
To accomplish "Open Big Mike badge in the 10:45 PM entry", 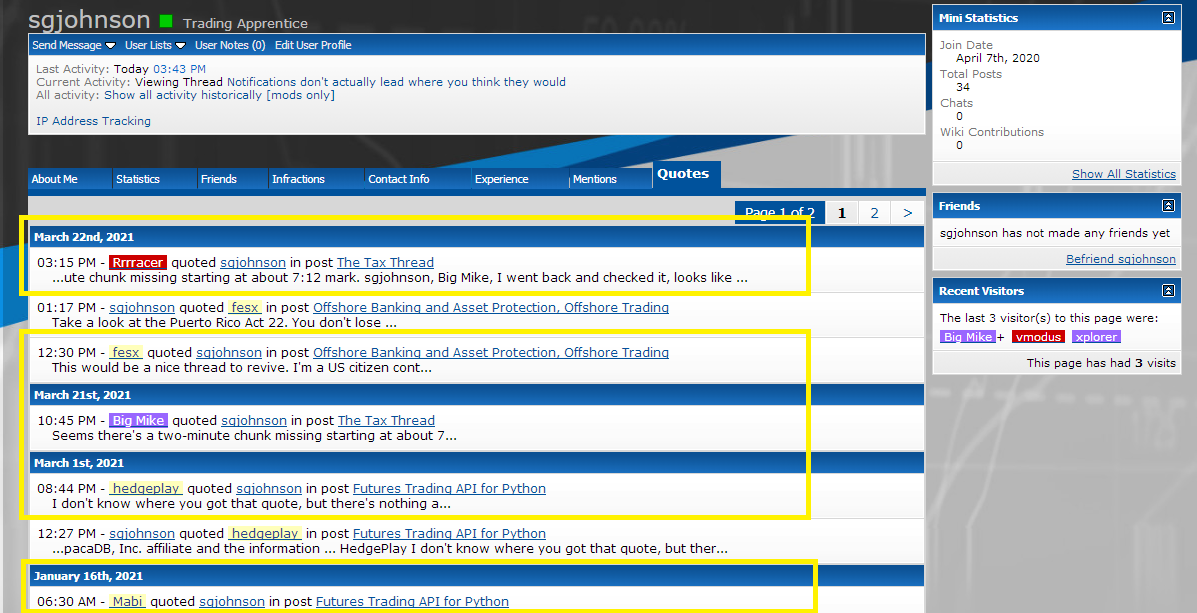I will pos(138,421).
